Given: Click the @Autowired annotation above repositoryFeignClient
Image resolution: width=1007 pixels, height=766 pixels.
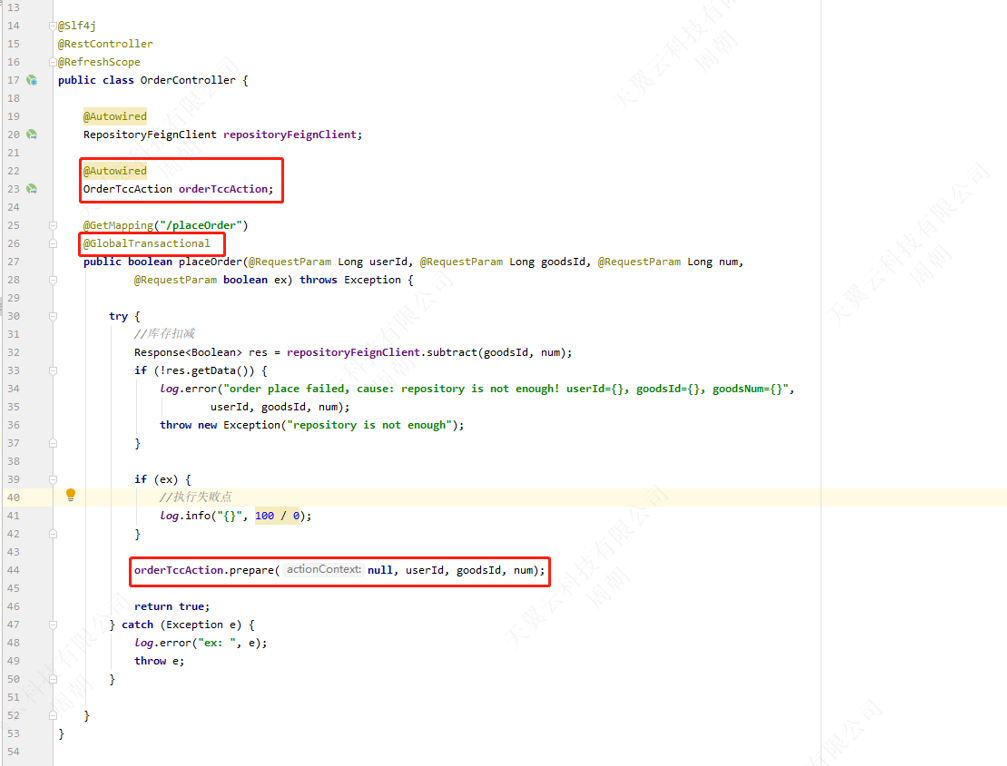Looking at the screenshot, I should (x=115, y=116).
